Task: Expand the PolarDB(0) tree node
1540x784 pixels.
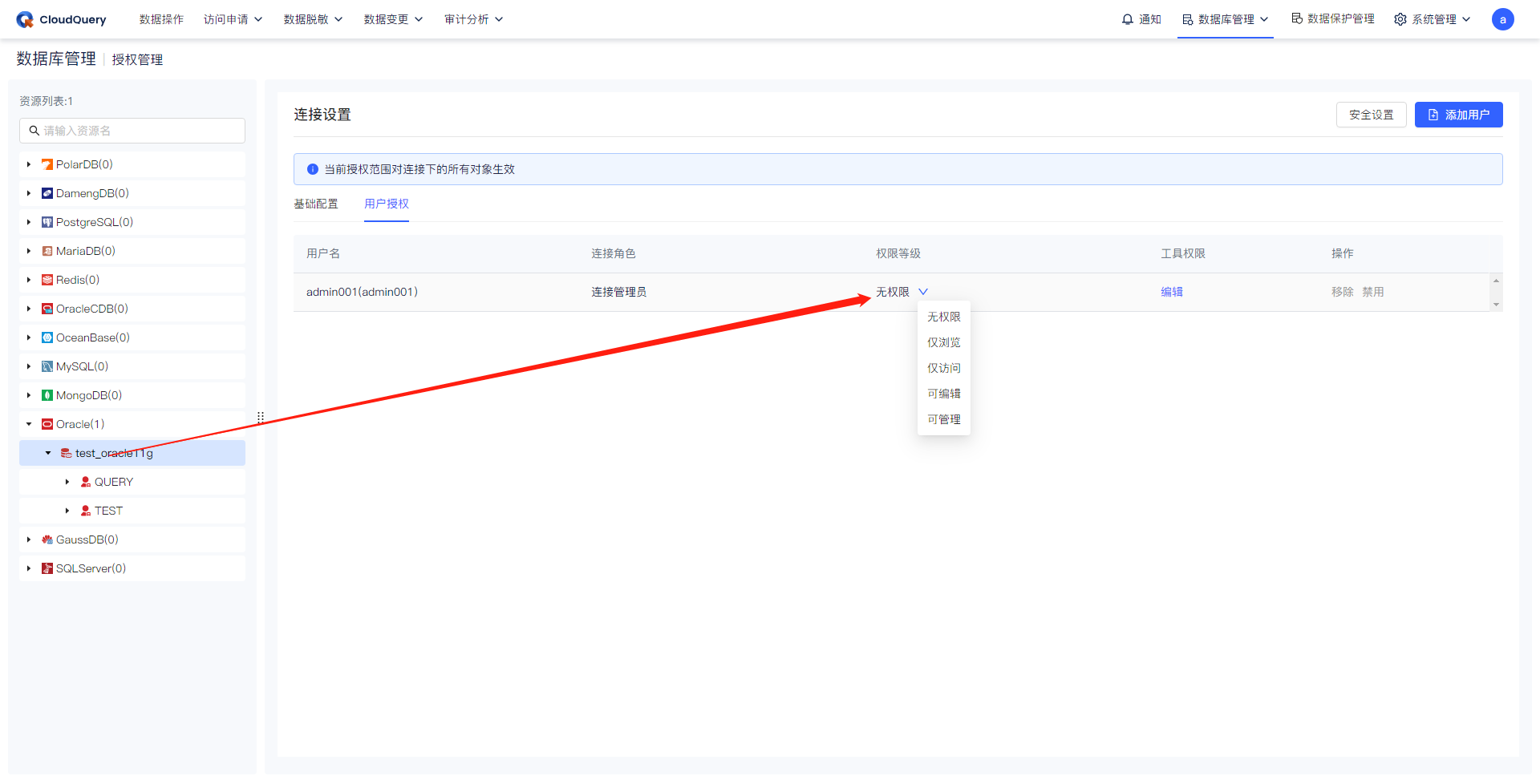Action: tap(29, 164)
